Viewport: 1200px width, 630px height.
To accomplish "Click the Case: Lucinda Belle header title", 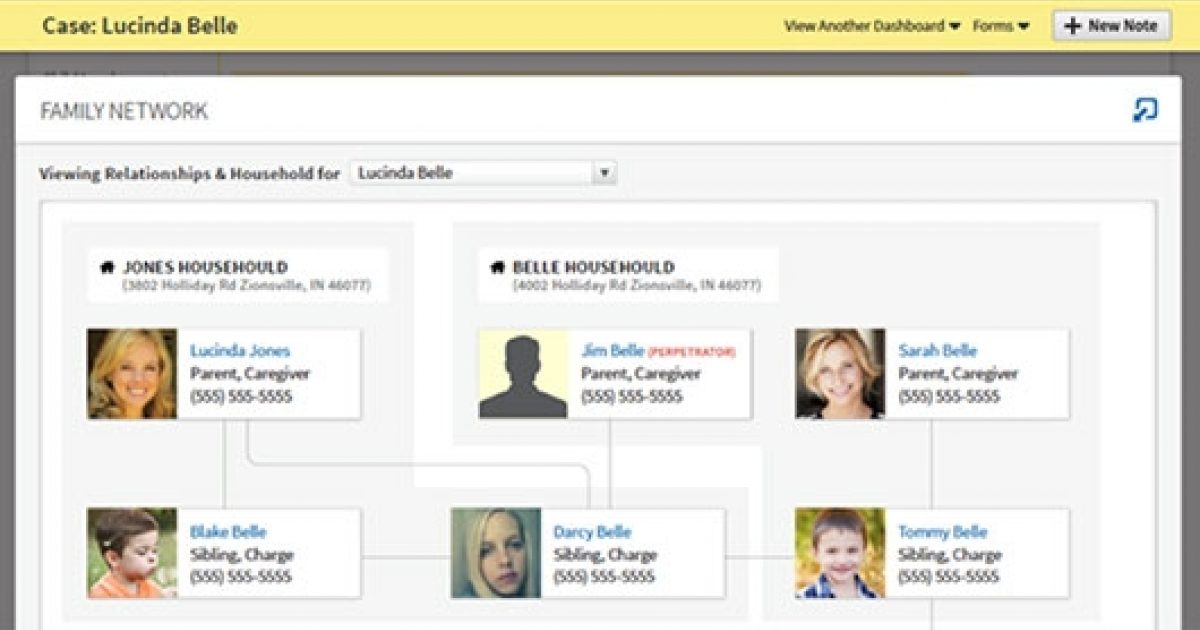I will [140, 26].
